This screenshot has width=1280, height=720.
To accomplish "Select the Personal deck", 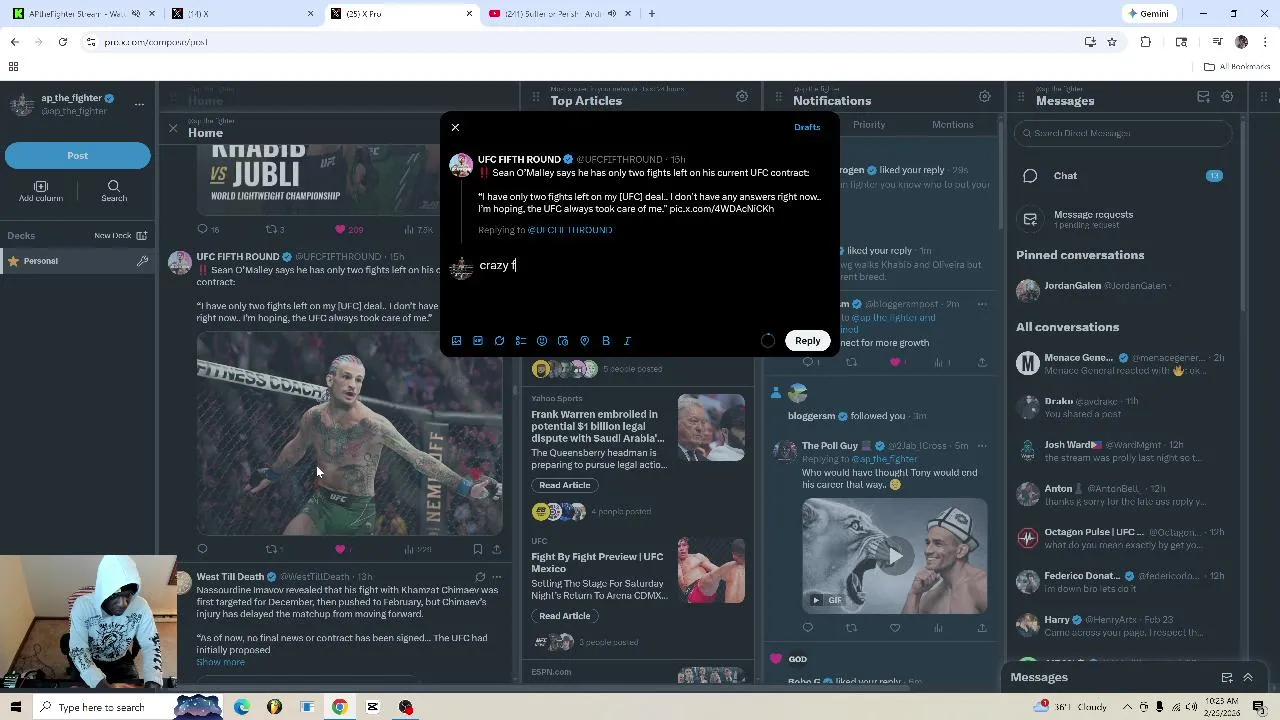I will coord(68,261).
